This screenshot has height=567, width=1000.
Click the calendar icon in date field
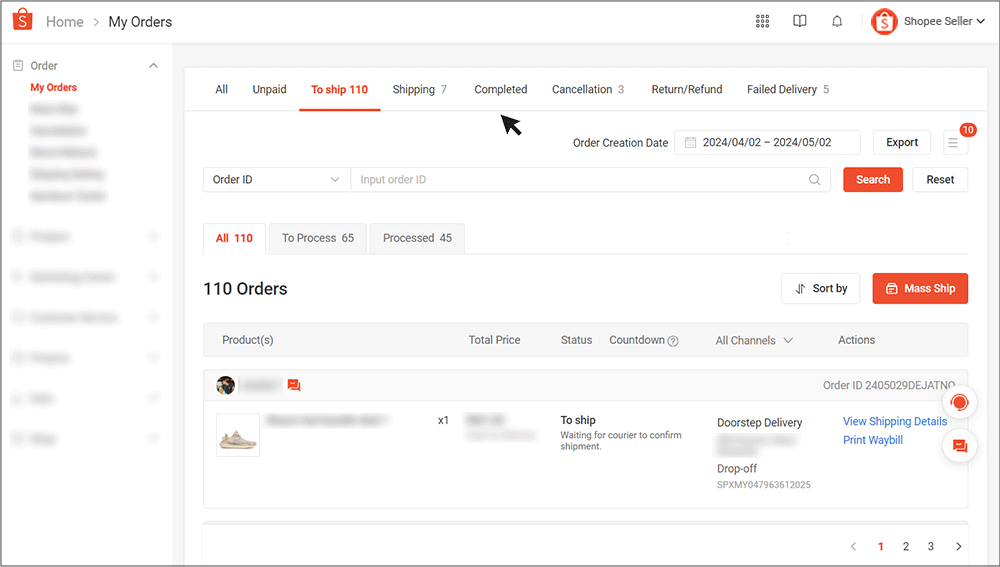690,142
